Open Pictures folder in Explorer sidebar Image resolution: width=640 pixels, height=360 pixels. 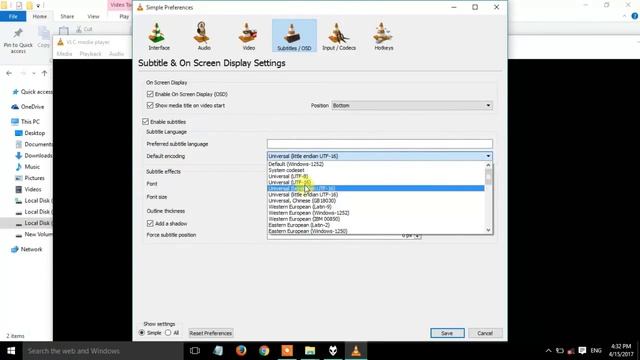pyautogui.click(x=30, y=178)
